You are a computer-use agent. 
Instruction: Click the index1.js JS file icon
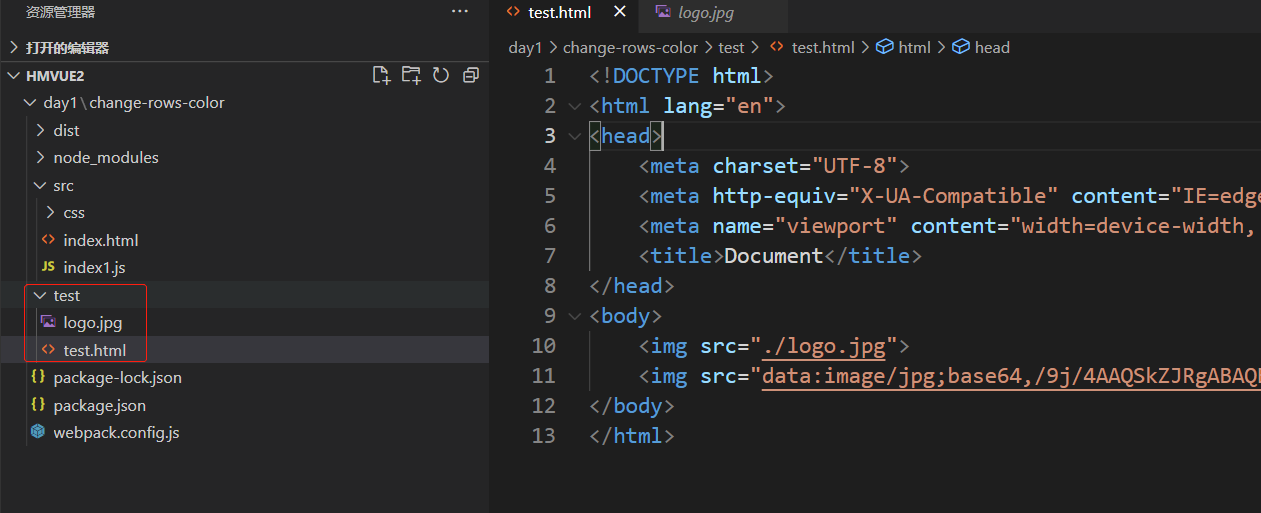(47, 267)
